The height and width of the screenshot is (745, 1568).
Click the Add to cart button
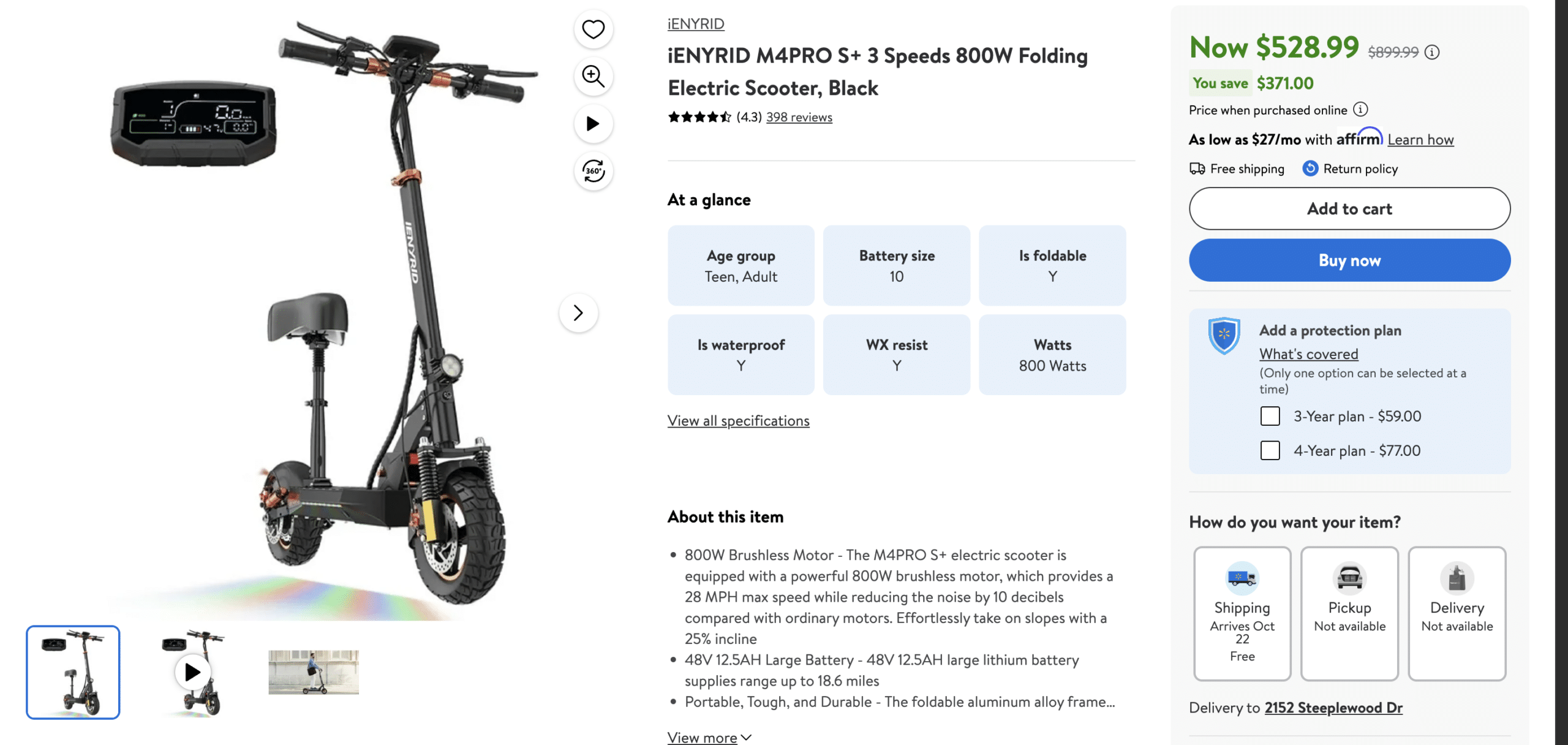coord(1350,208)
